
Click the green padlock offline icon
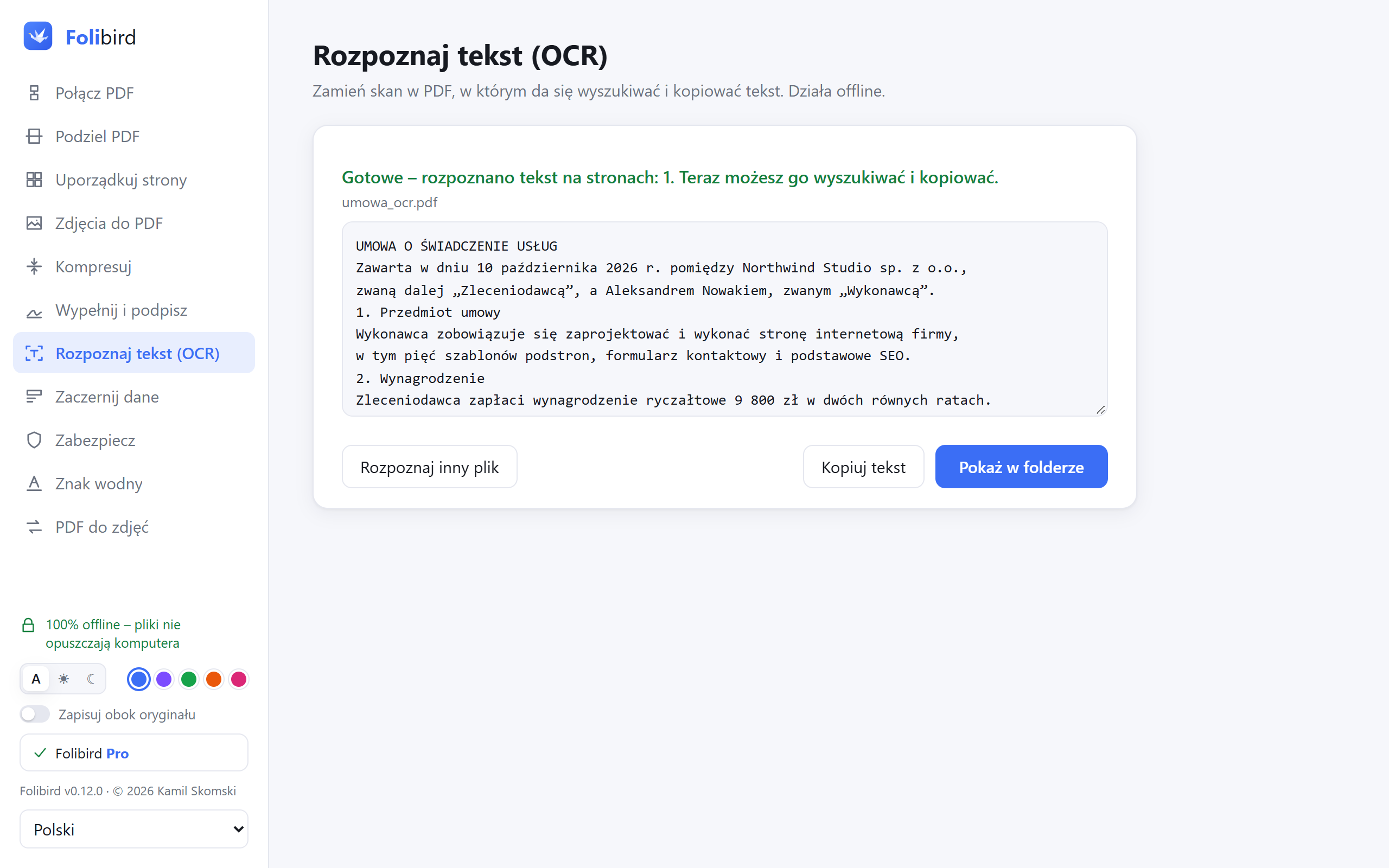click(28, 625)
